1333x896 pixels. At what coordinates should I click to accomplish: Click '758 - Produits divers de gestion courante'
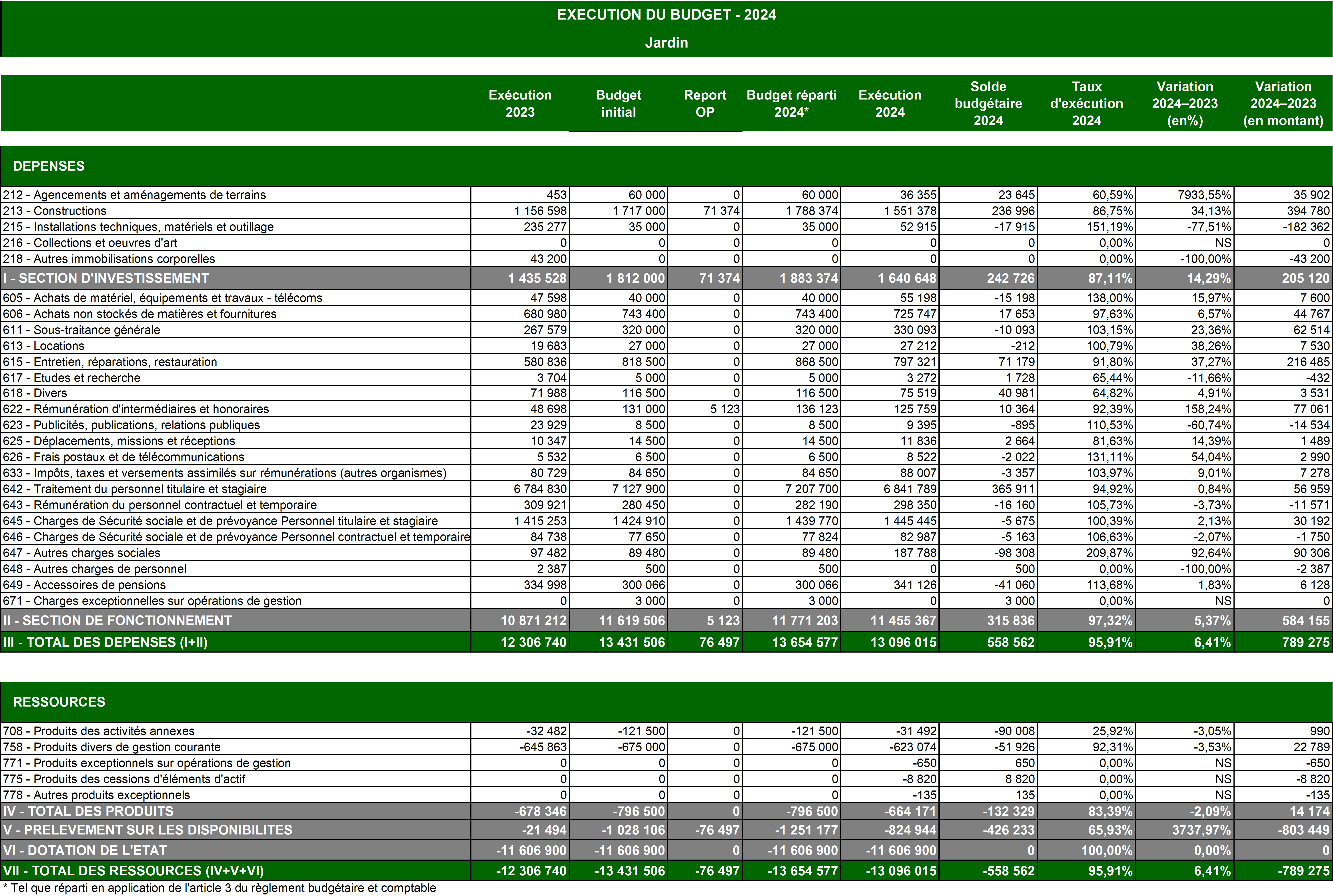112,747
